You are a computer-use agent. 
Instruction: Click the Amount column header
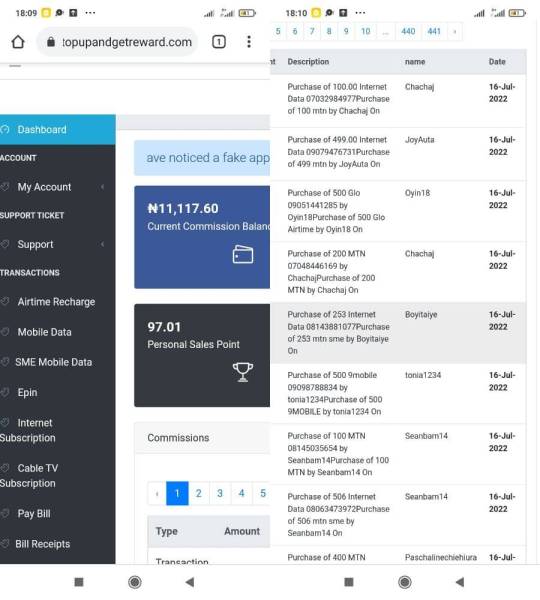pos(242,532)
